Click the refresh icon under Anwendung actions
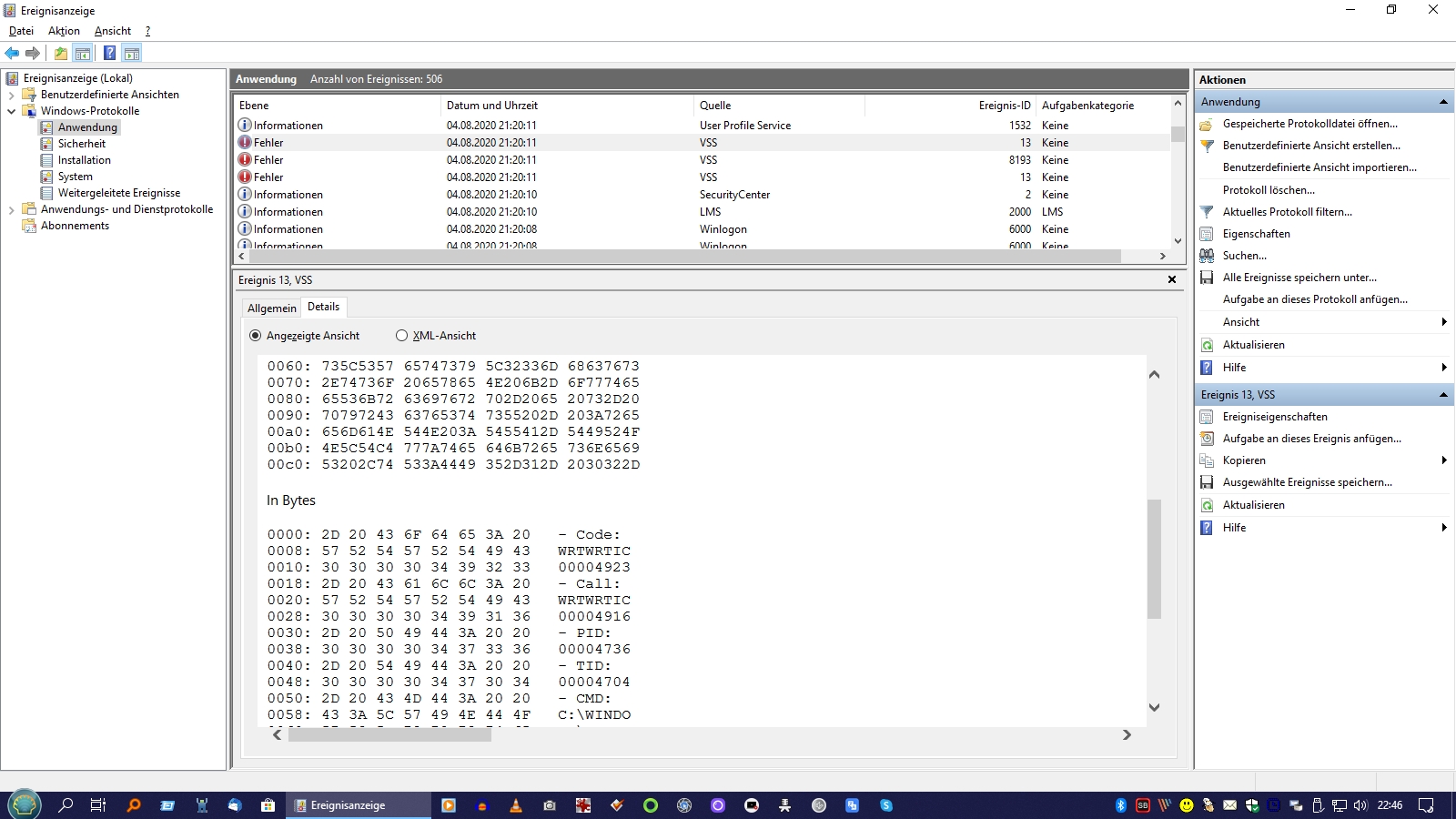 coord(1207,345)
